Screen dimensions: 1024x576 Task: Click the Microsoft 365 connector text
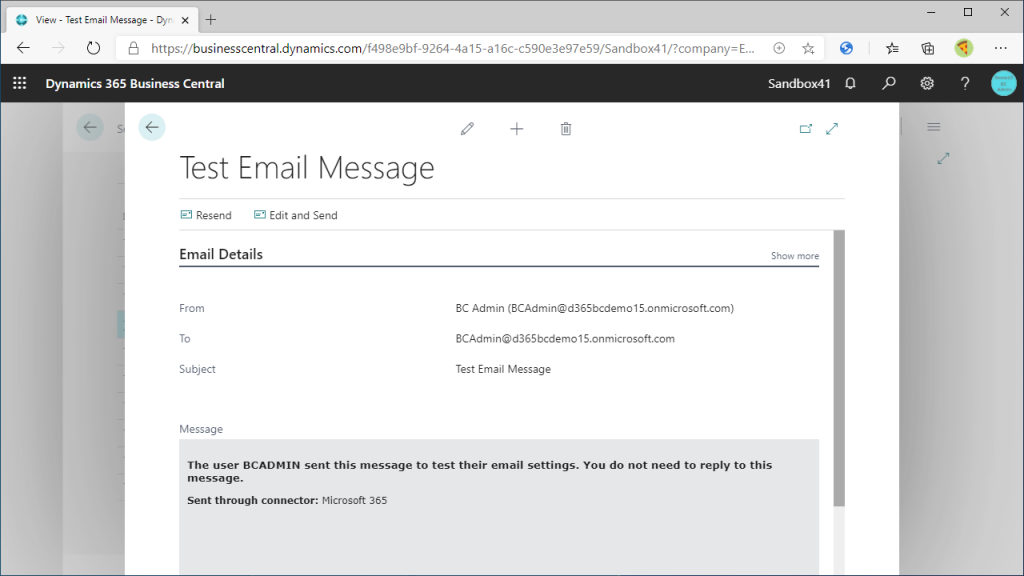tap(354, 500)
